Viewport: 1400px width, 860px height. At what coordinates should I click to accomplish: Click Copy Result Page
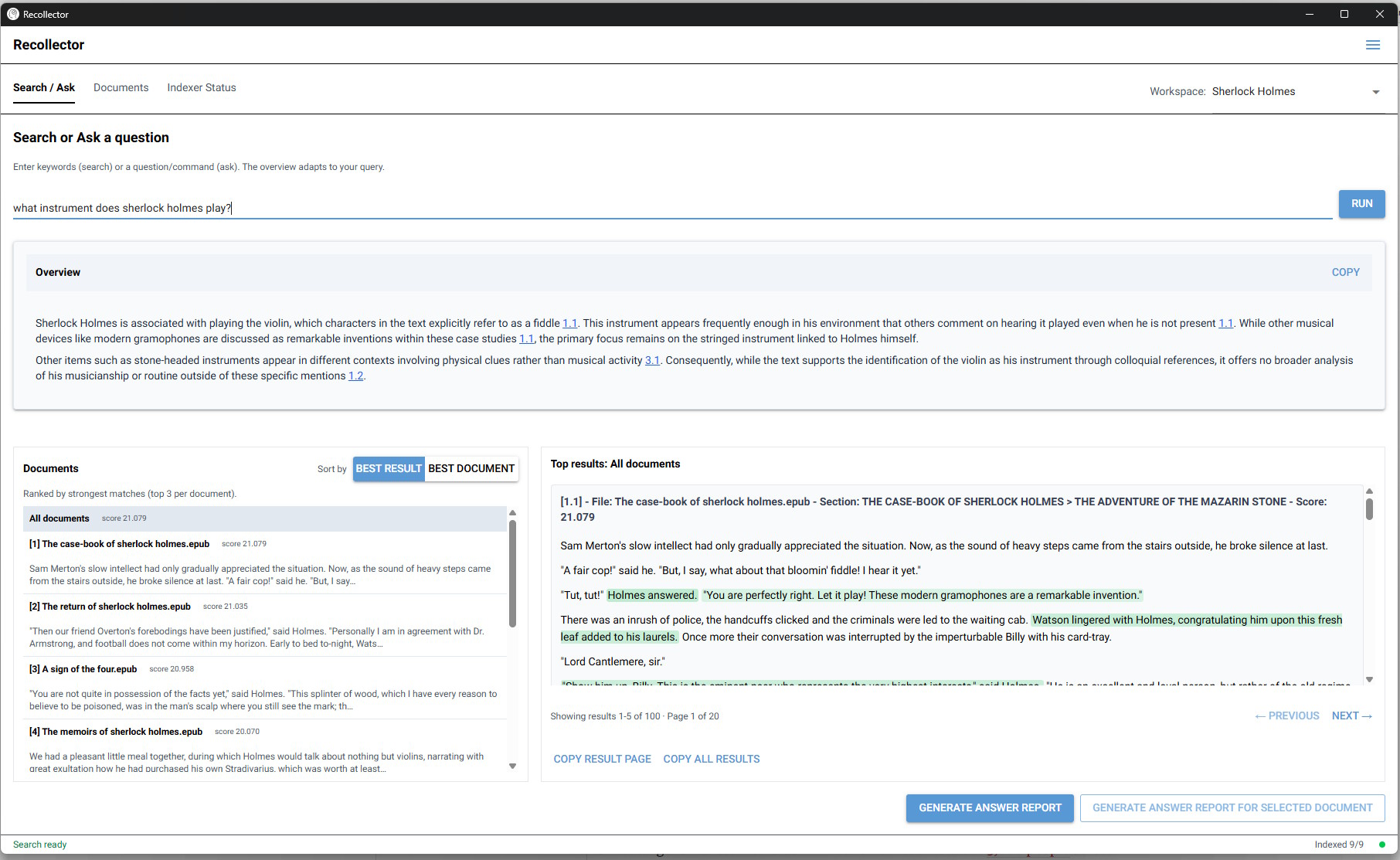coord(602,759)
